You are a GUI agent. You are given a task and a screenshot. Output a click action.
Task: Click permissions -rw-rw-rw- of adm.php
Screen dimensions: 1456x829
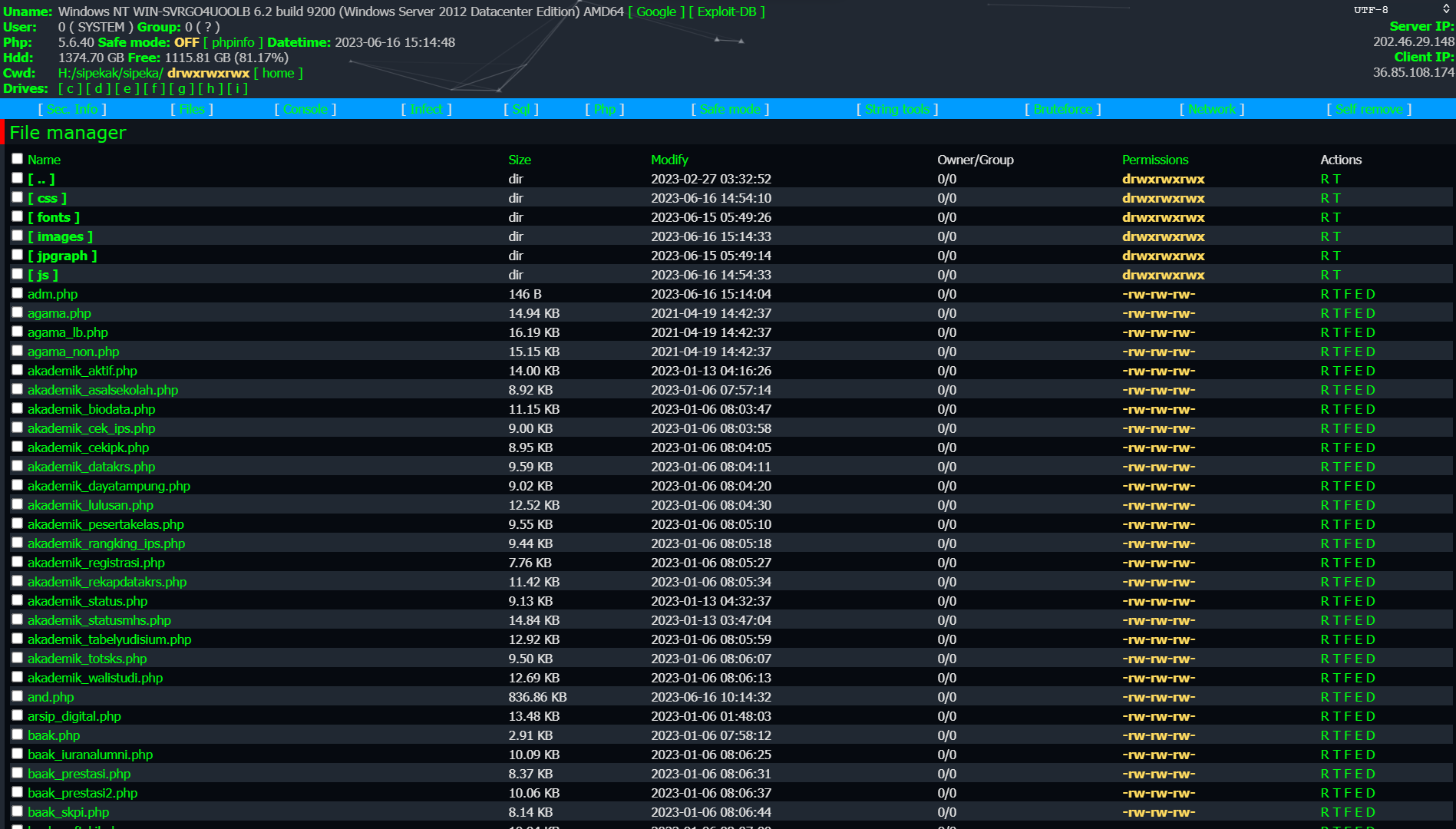click(x=1159, y=294)
